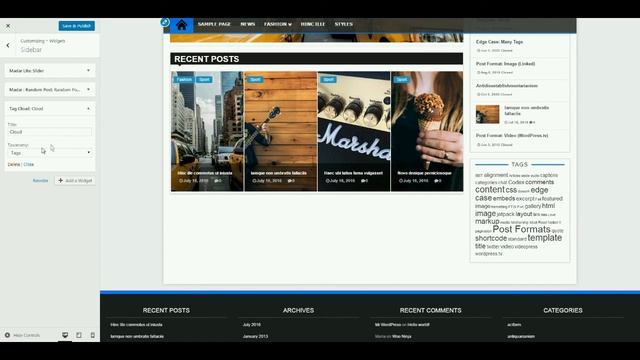
Task: Click Close link in Tag Cloud widget
Action: tap(29, 164)
